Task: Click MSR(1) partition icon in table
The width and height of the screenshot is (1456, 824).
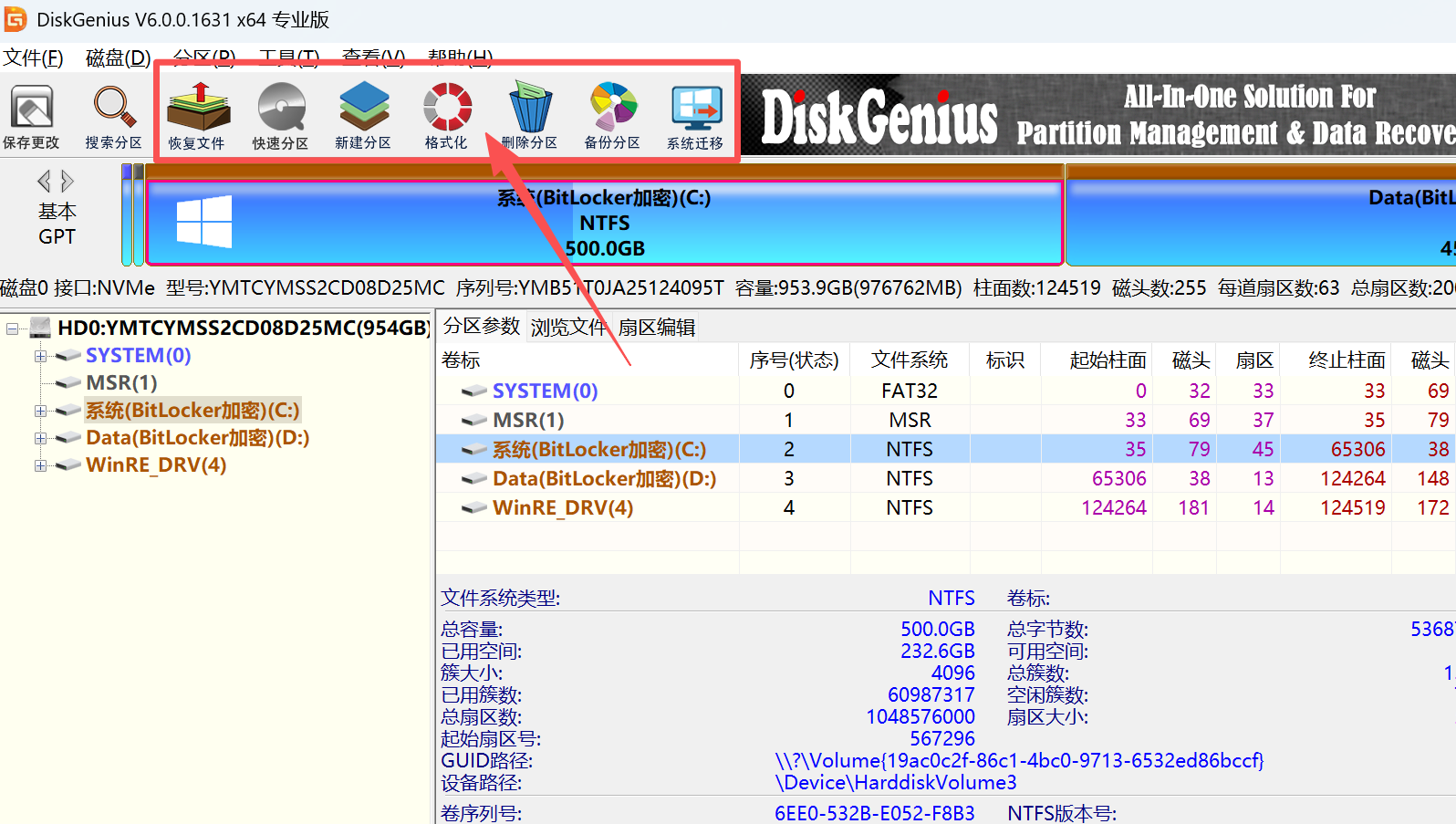Action: [473, 420]
